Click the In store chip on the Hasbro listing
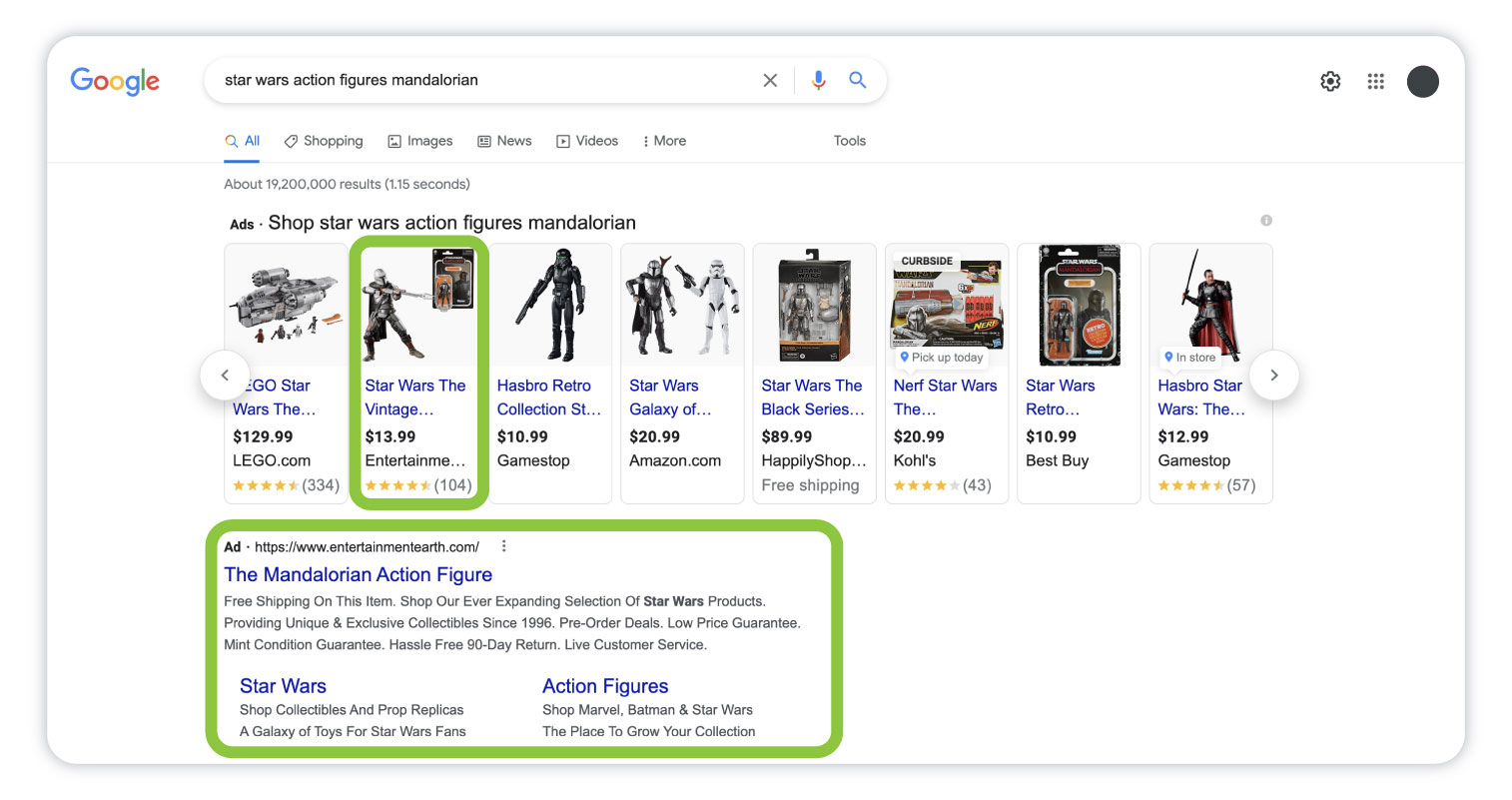Viewport: 1512px width, 800px height. (x=1189, y=357)
